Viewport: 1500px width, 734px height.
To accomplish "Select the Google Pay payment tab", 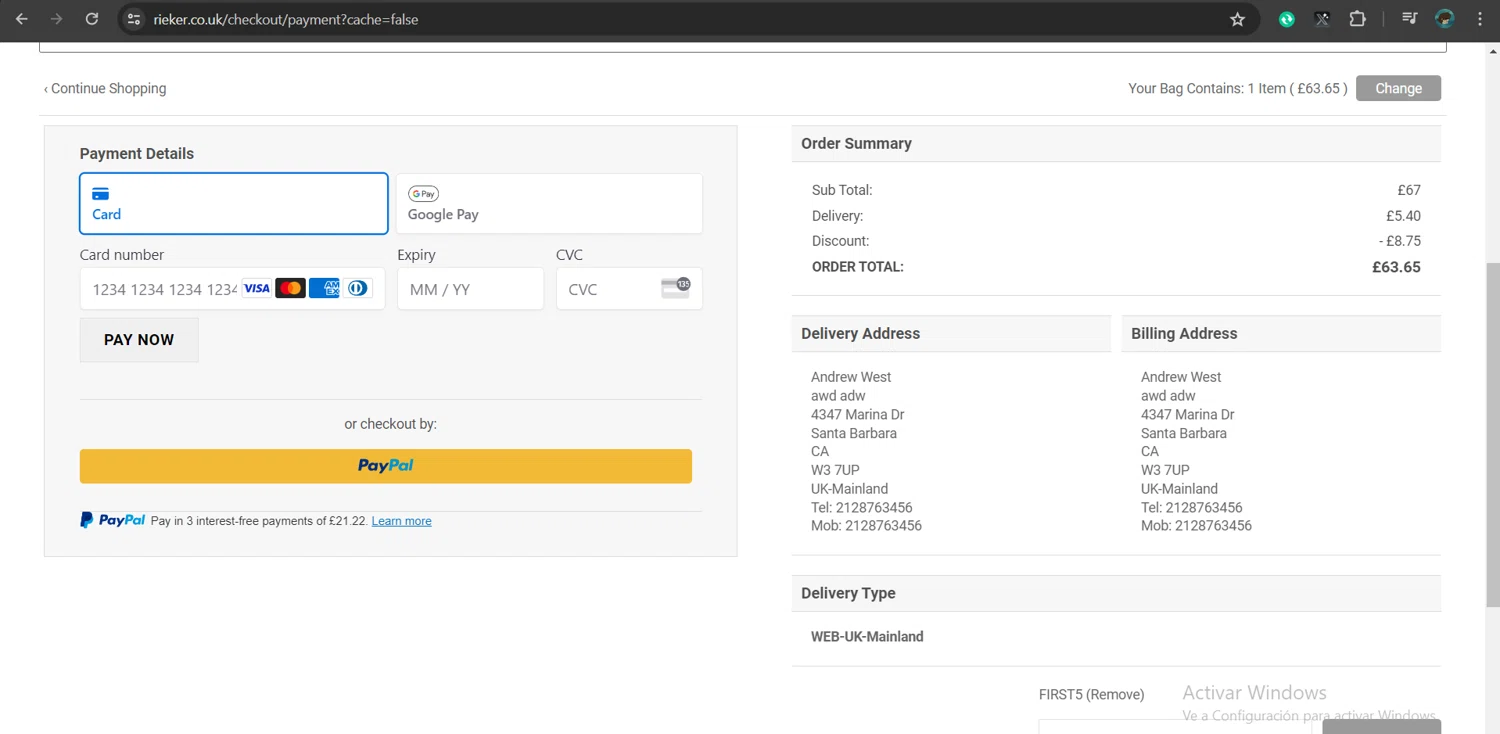I will pos(549,203).
